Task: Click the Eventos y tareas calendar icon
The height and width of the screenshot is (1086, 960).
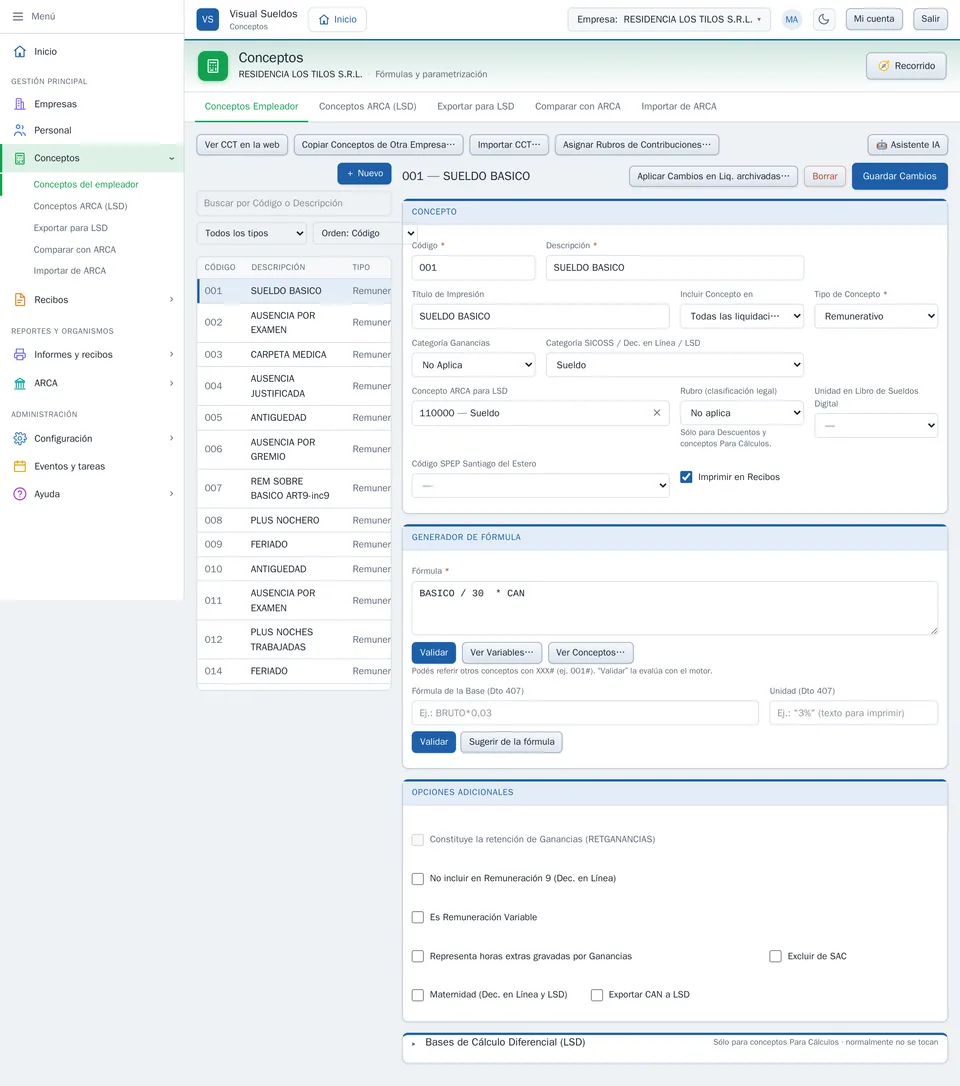Action: 20,466
